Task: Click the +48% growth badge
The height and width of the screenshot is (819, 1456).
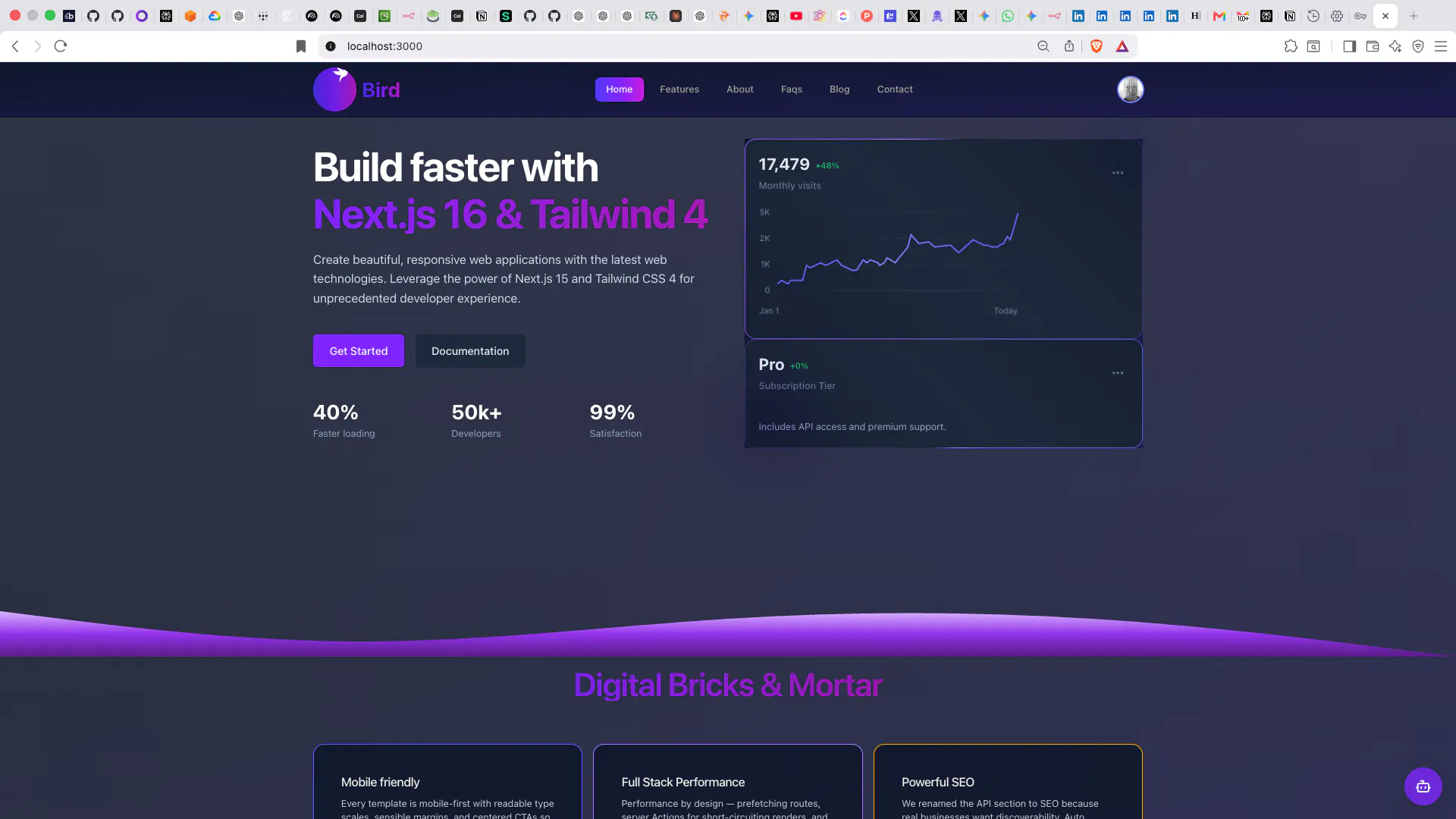Action: tap(827, 166)
